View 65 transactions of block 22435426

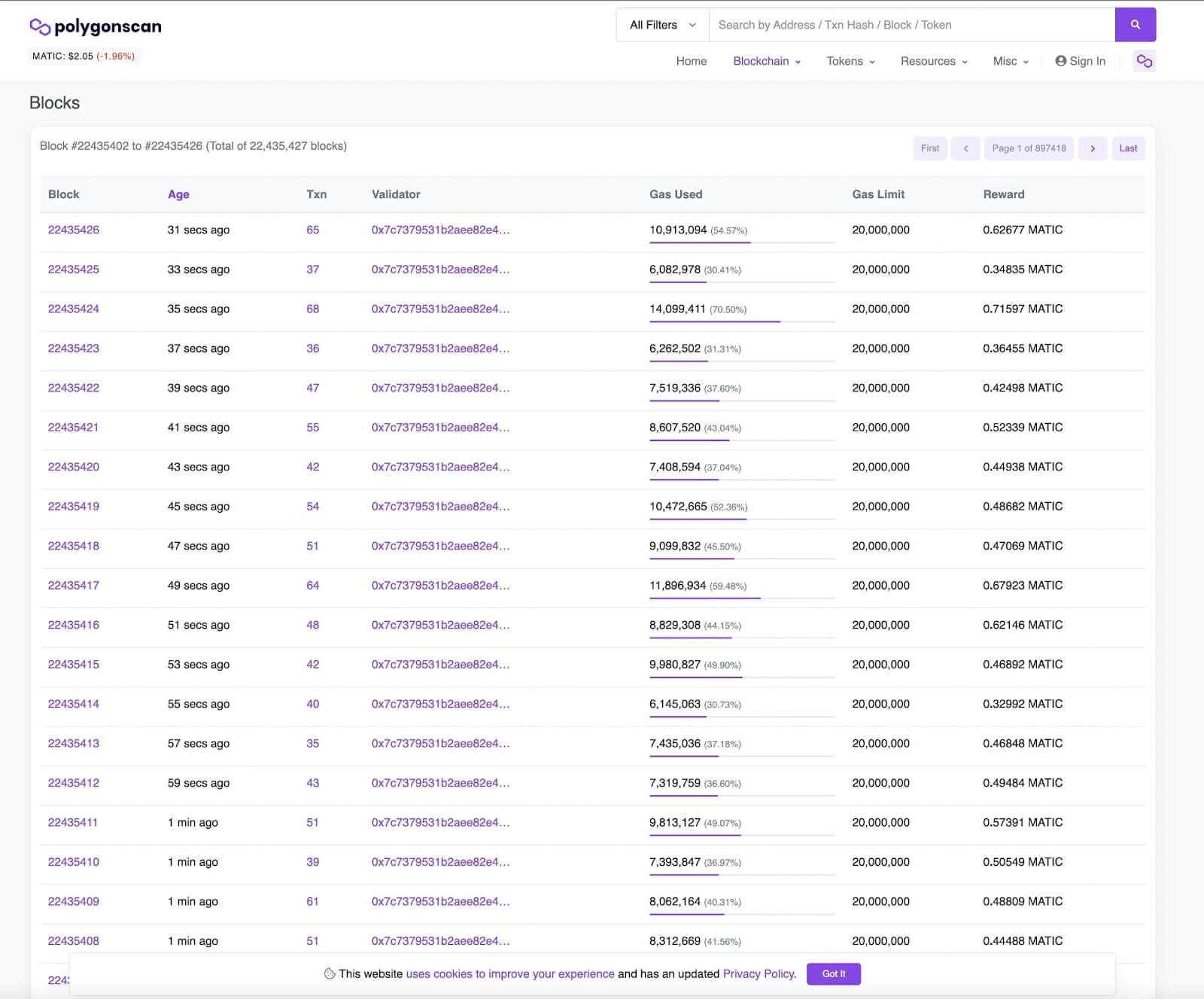312,230
